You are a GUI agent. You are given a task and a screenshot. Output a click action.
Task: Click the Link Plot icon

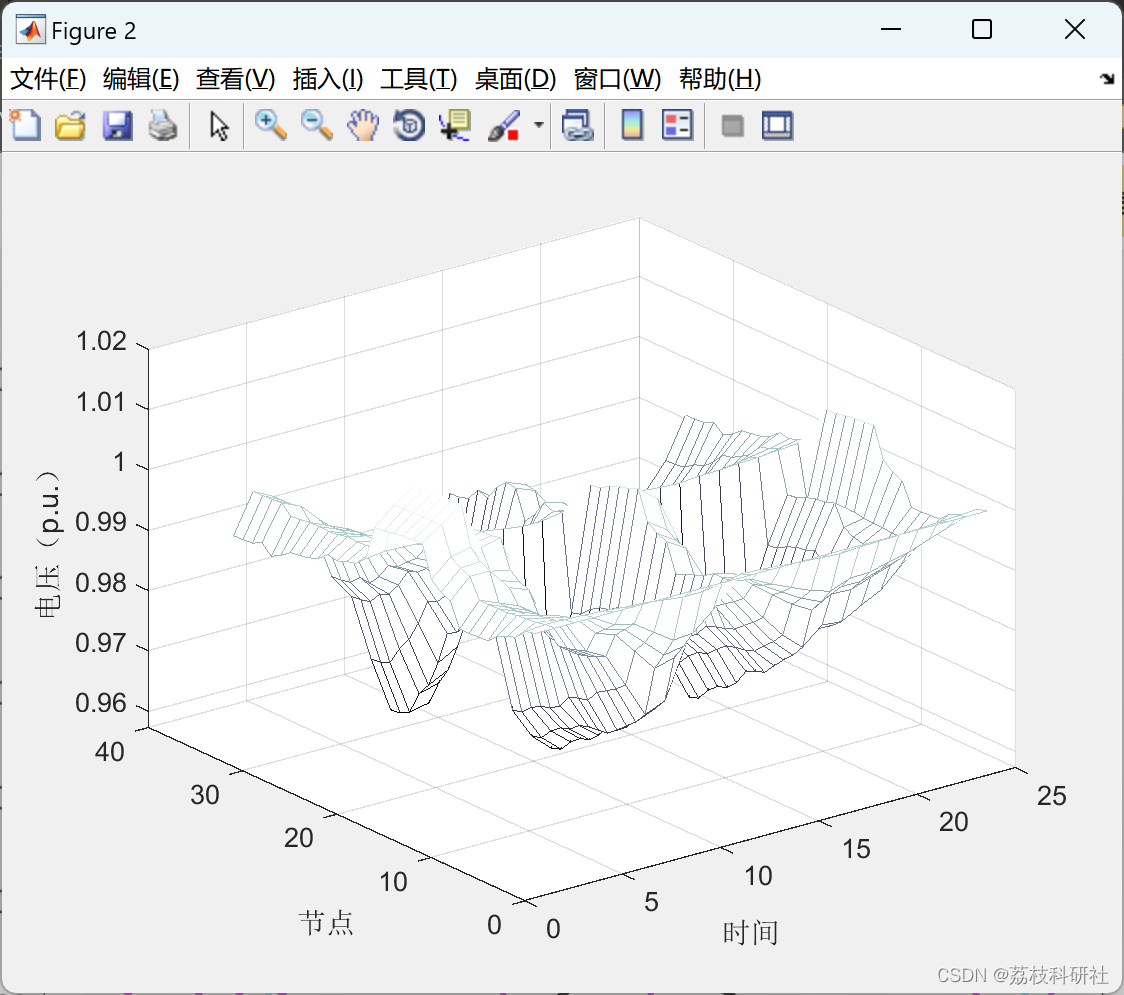[x=578, y=125]
